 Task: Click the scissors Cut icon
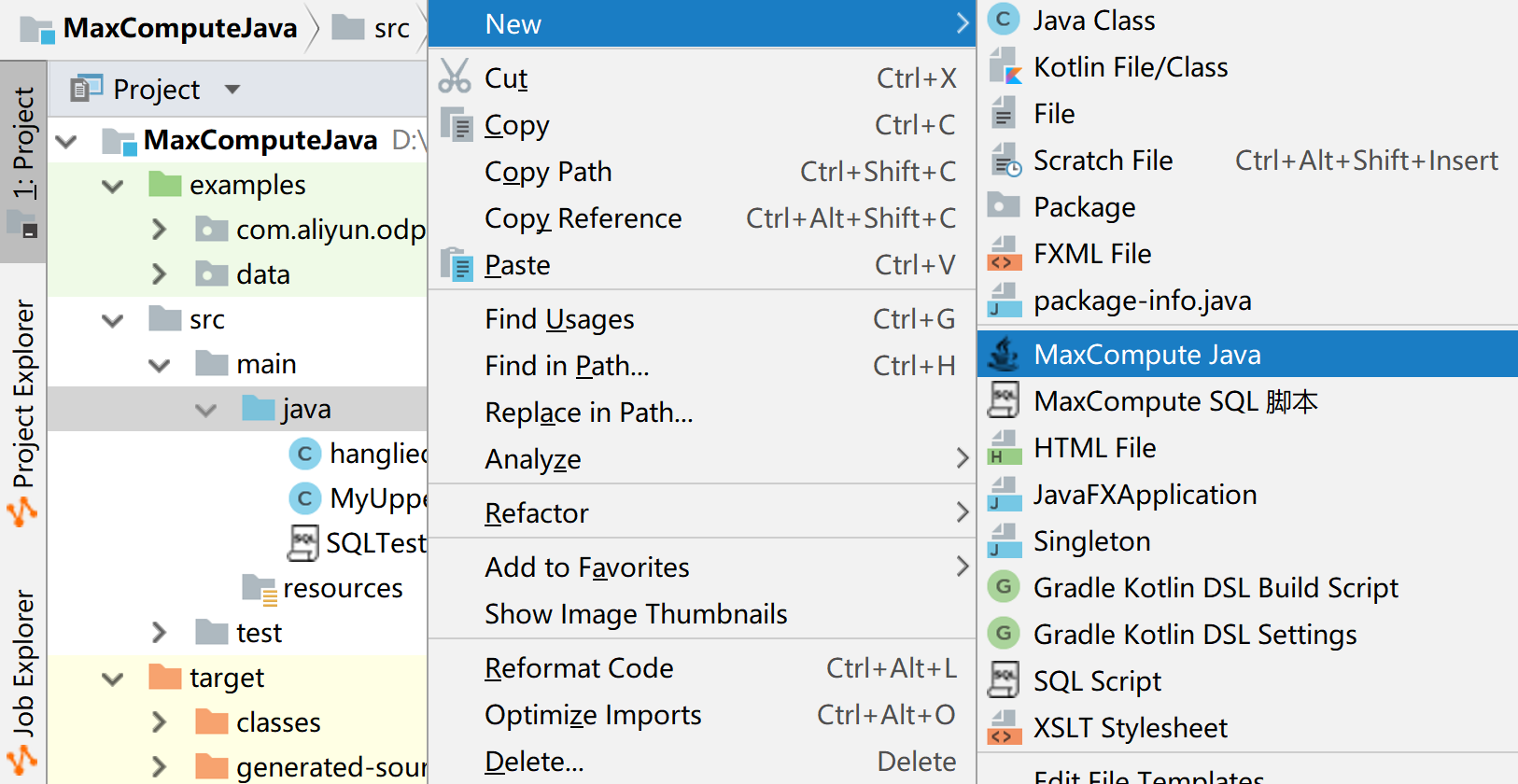(x=455, y=77)
